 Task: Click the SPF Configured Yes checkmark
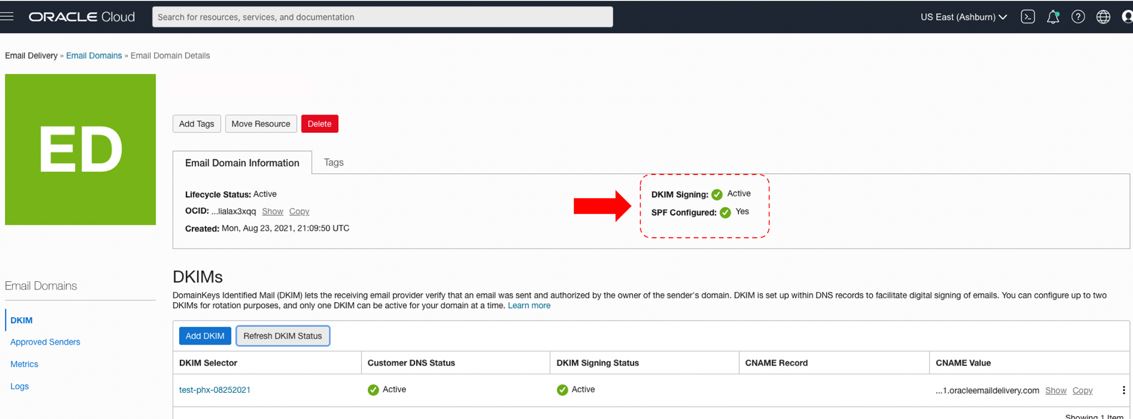pyautogui.click(x=725, y=212)
